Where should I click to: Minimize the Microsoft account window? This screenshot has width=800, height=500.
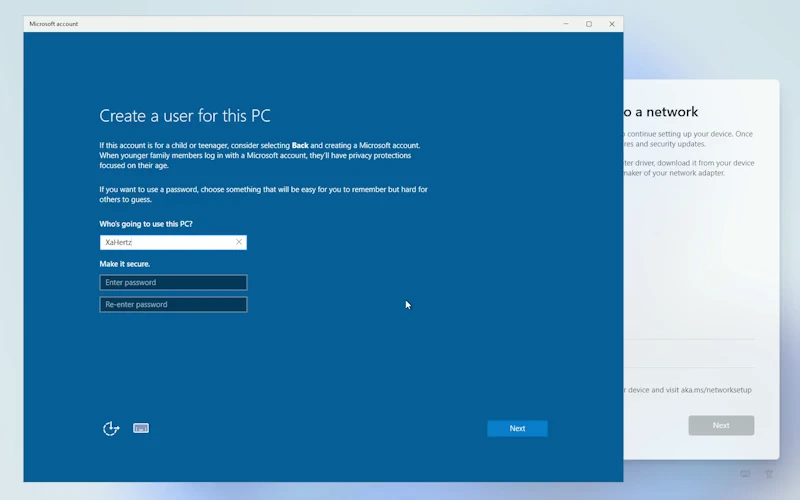(x=565, y=24)
